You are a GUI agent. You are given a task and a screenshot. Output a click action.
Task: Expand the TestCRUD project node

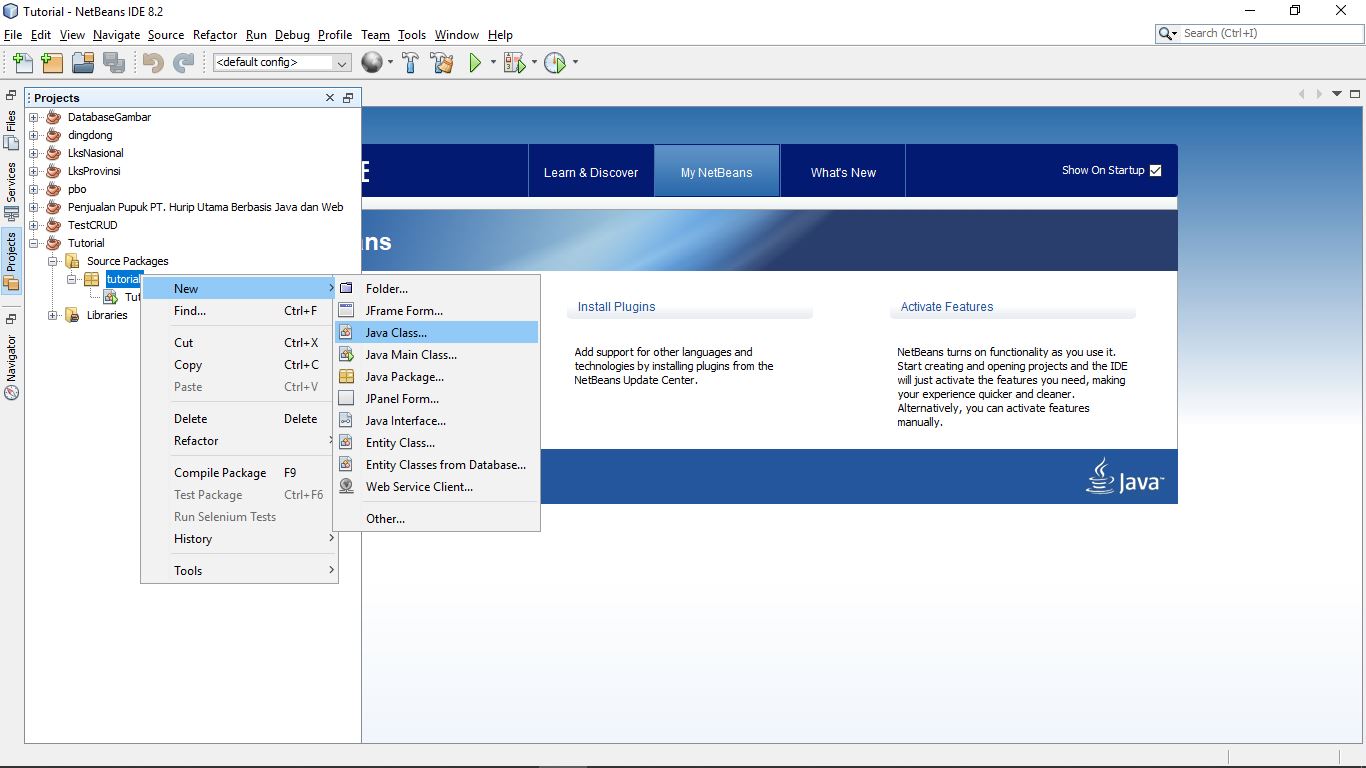[32, 225]
